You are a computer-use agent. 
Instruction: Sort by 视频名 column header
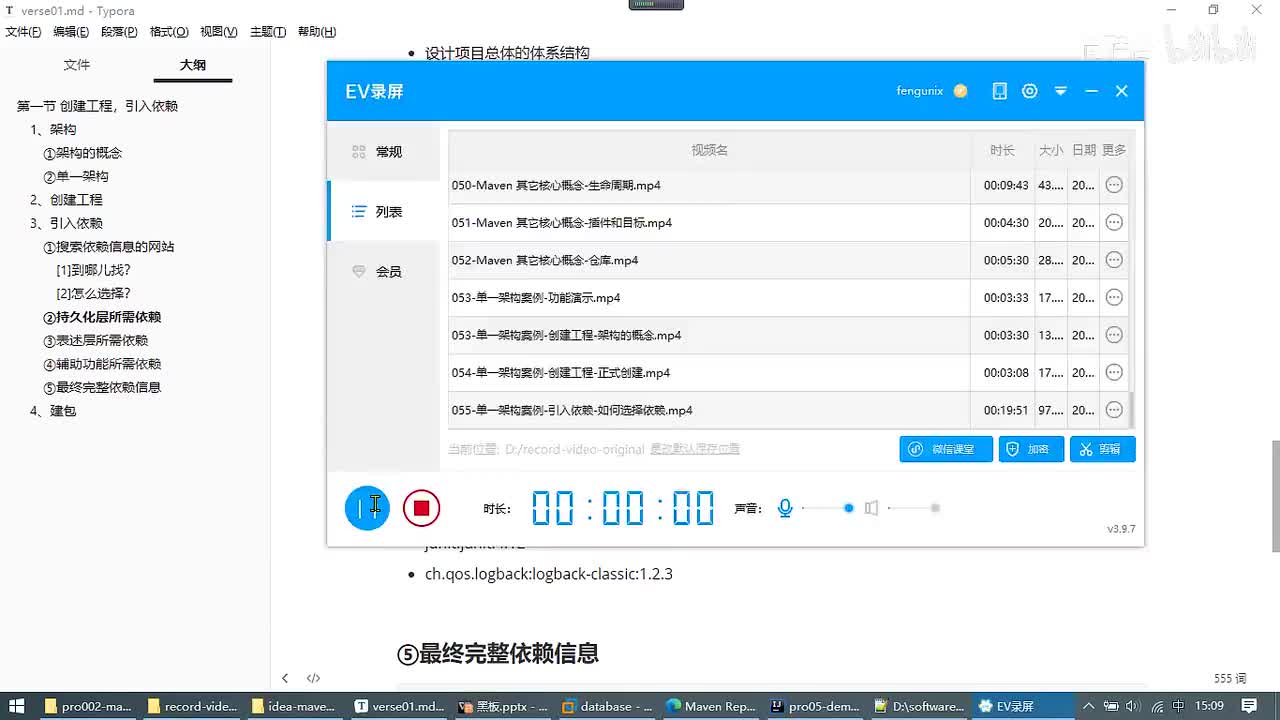pyautogui.click(x=710, y=150)
